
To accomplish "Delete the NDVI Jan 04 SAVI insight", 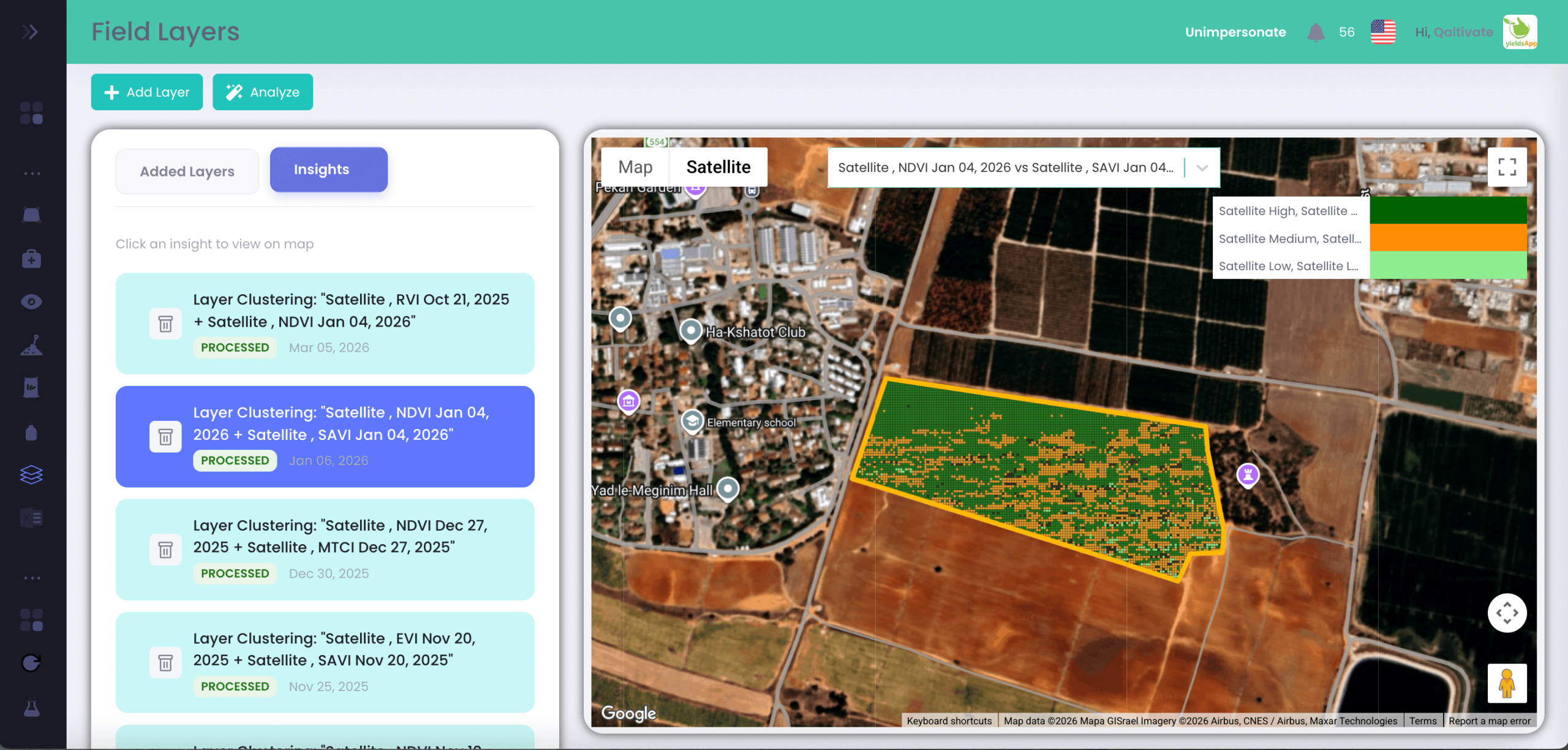I will pos(165,437).
